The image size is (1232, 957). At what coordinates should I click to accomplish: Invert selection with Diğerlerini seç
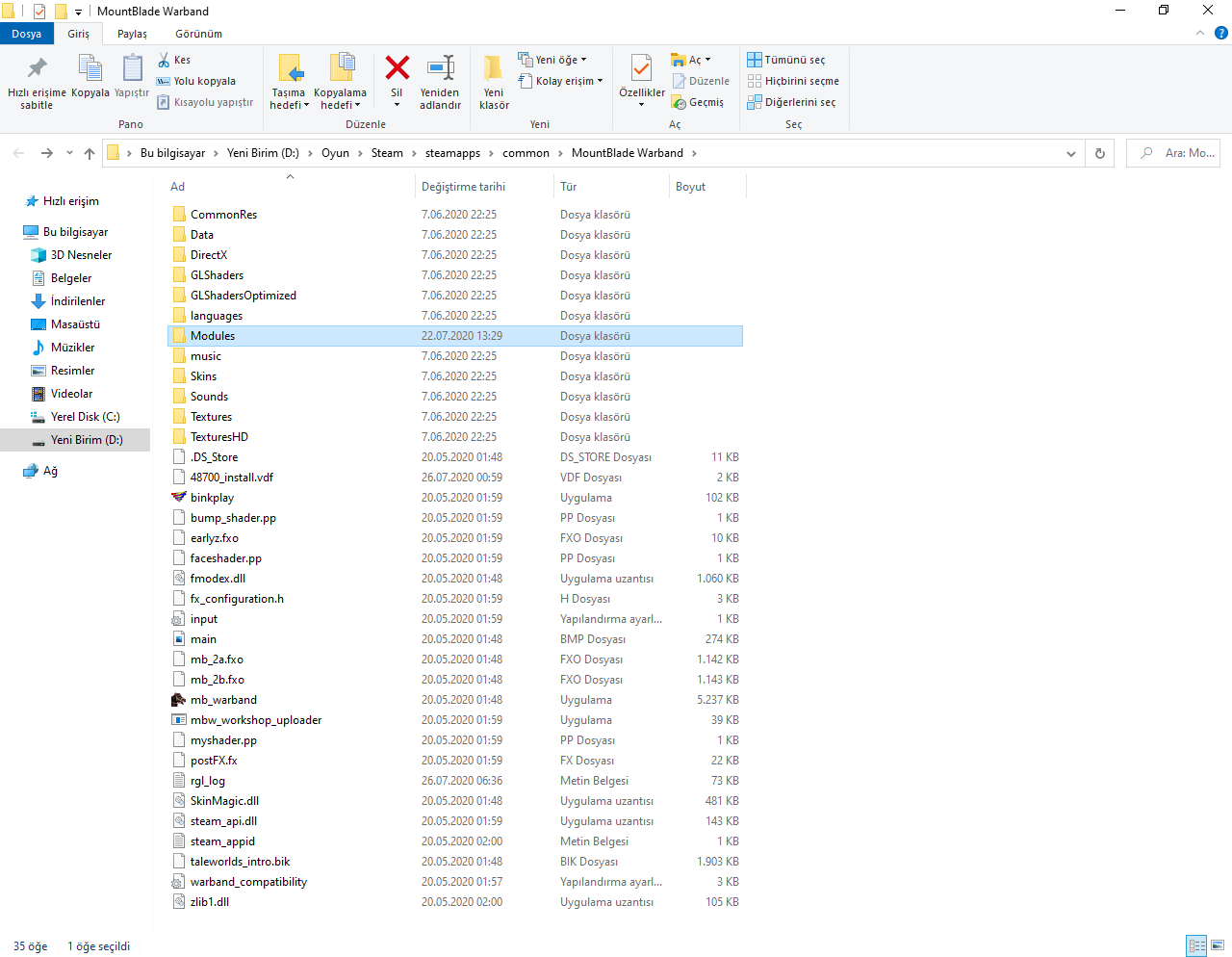(x=791, y=102)
